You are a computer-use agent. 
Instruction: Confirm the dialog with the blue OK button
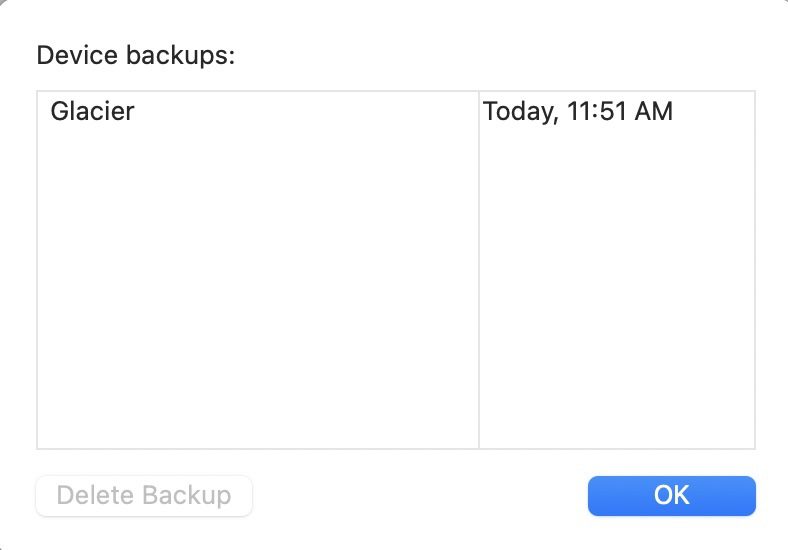[671, 495]
